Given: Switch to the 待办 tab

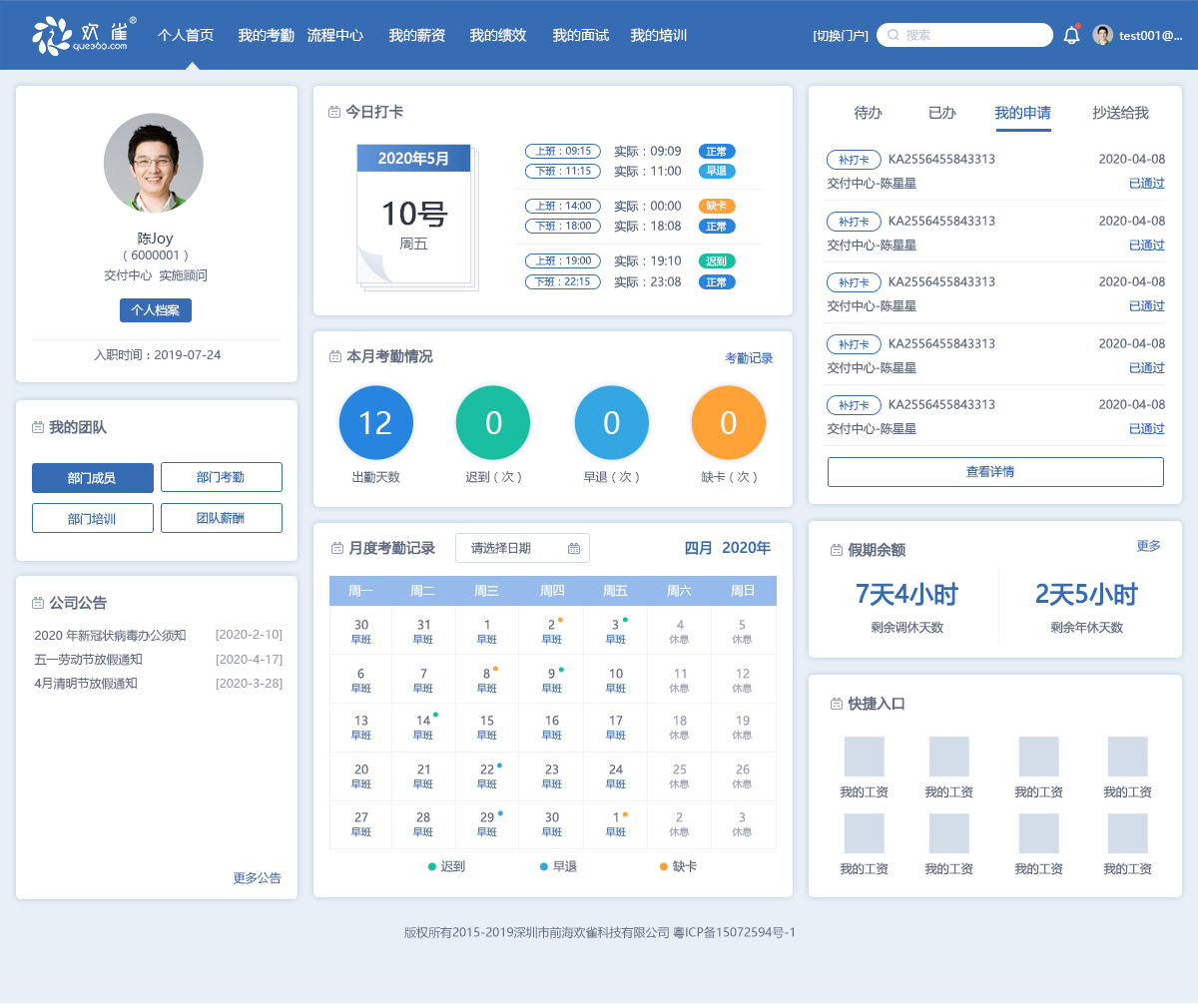Looking at the screenshot, I should [868, 113].
